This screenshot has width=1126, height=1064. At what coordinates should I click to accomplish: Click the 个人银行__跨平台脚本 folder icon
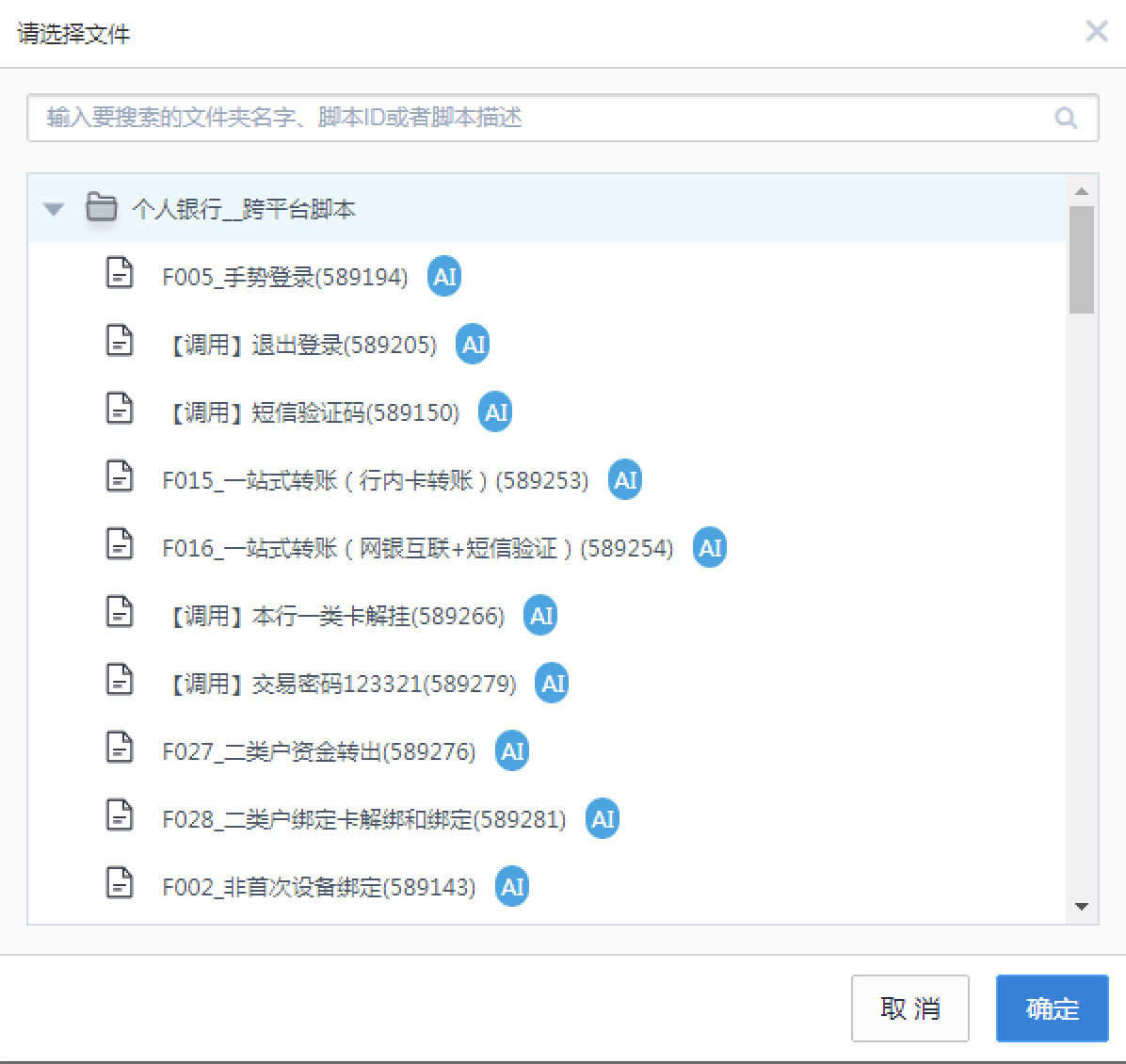101,207
